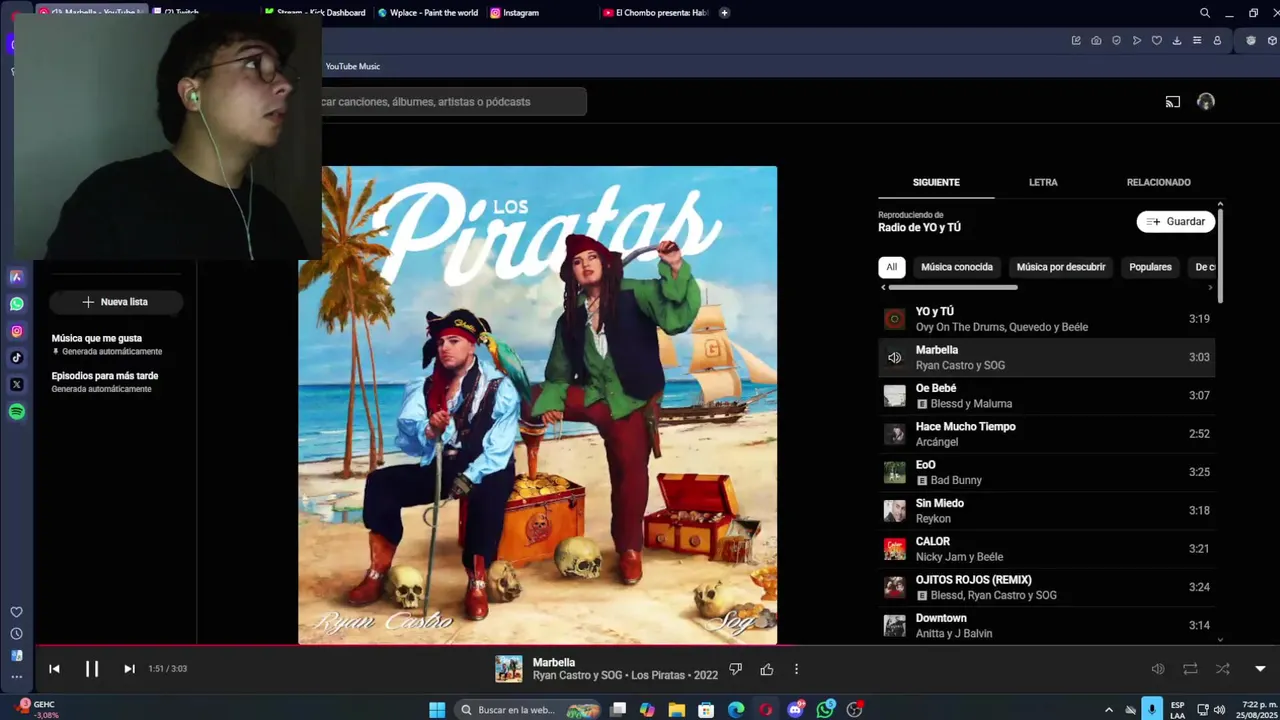The height and width of the screenshot is (720, 1280).
Task: Play Hace Mucho Tiempo by Arcángel
Action: click(x=1046, y=434)
